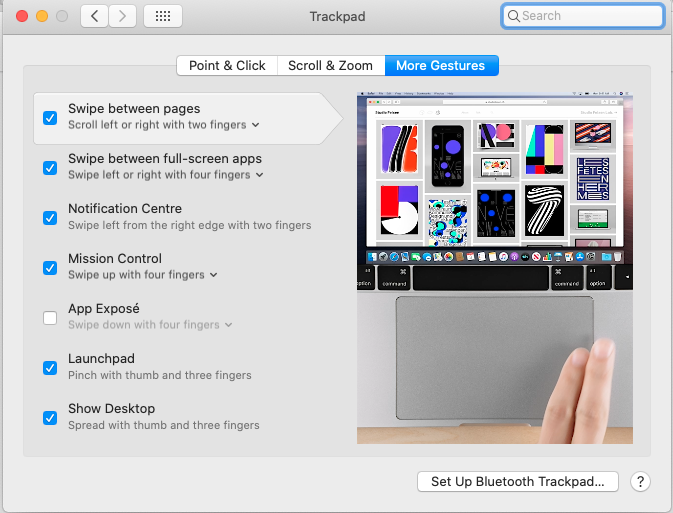Viewport: 673px width, 513px height.
Task: Click 'Pinch with thumb and three fingers' text
Action: pyautogui.click(x=160, y=375)
